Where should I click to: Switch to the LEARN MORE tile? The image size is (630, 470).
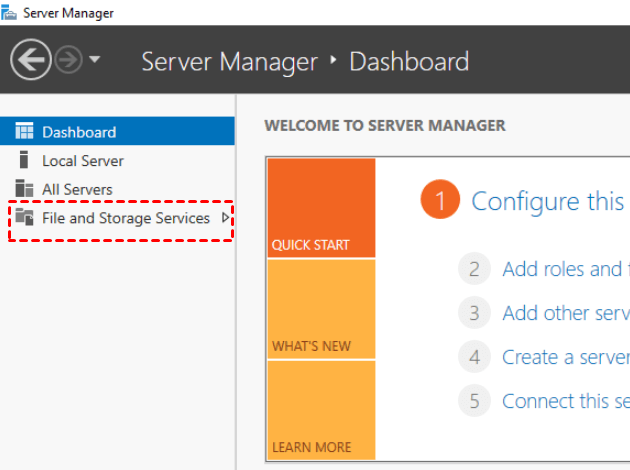pos(321,409)
